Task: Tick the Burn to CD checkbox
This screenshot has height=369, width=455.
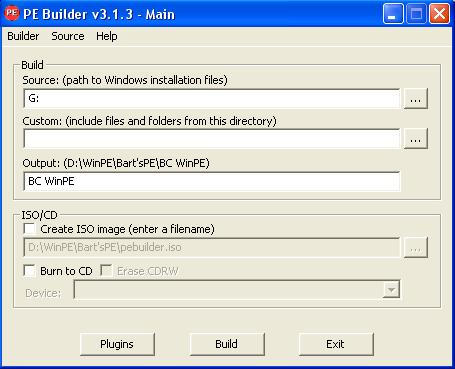Action: pyautogui.click(x=30, y=271)
